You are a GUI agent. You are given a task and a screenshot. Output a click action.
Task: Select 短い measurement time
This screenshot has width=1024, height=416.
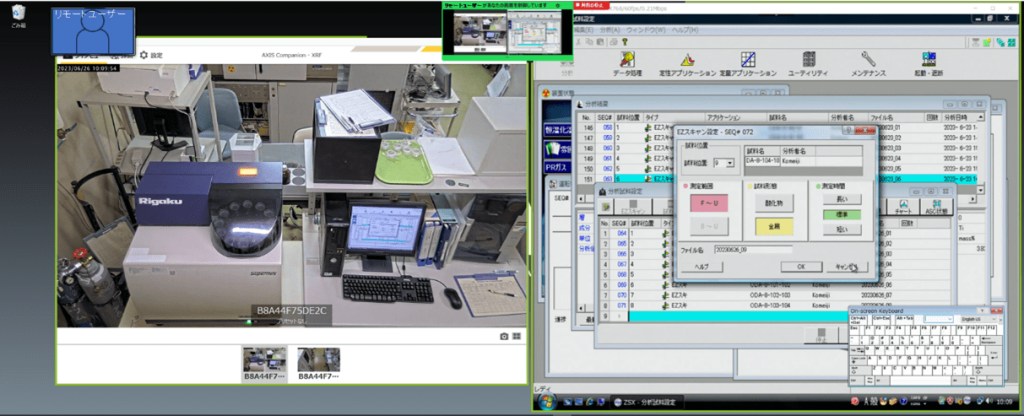coord(841,229)
